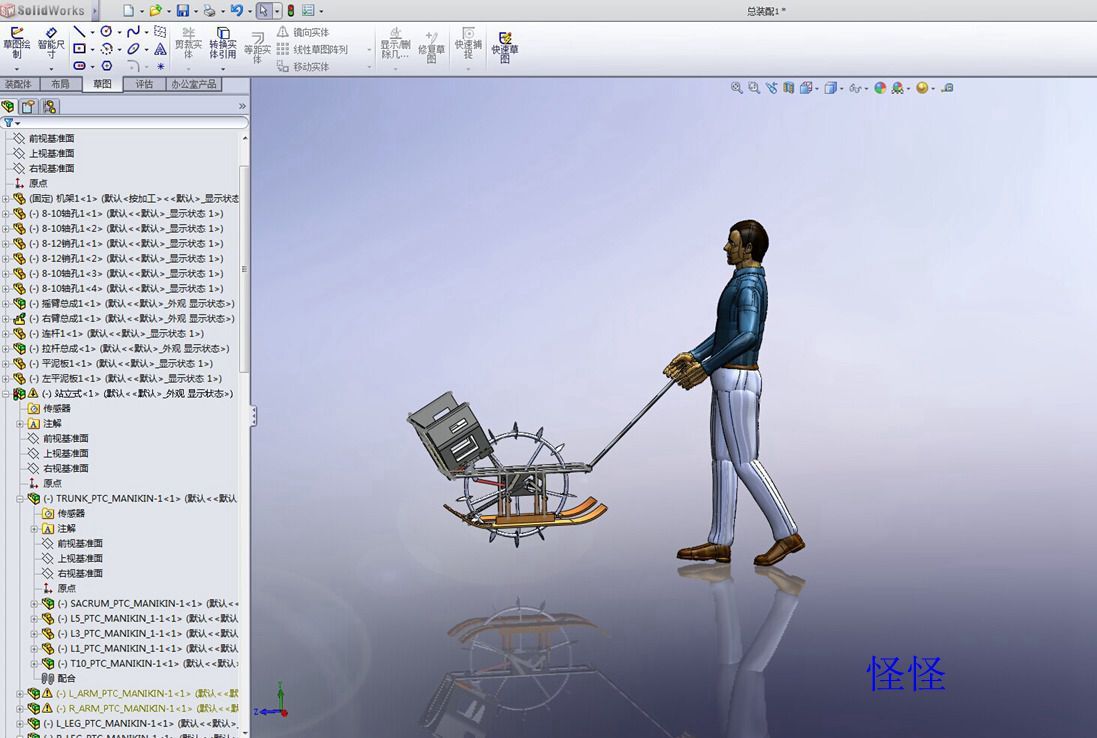Switch to the 装配体 tab
Screen dimensions: 1097x738
(x=18, y=85)
